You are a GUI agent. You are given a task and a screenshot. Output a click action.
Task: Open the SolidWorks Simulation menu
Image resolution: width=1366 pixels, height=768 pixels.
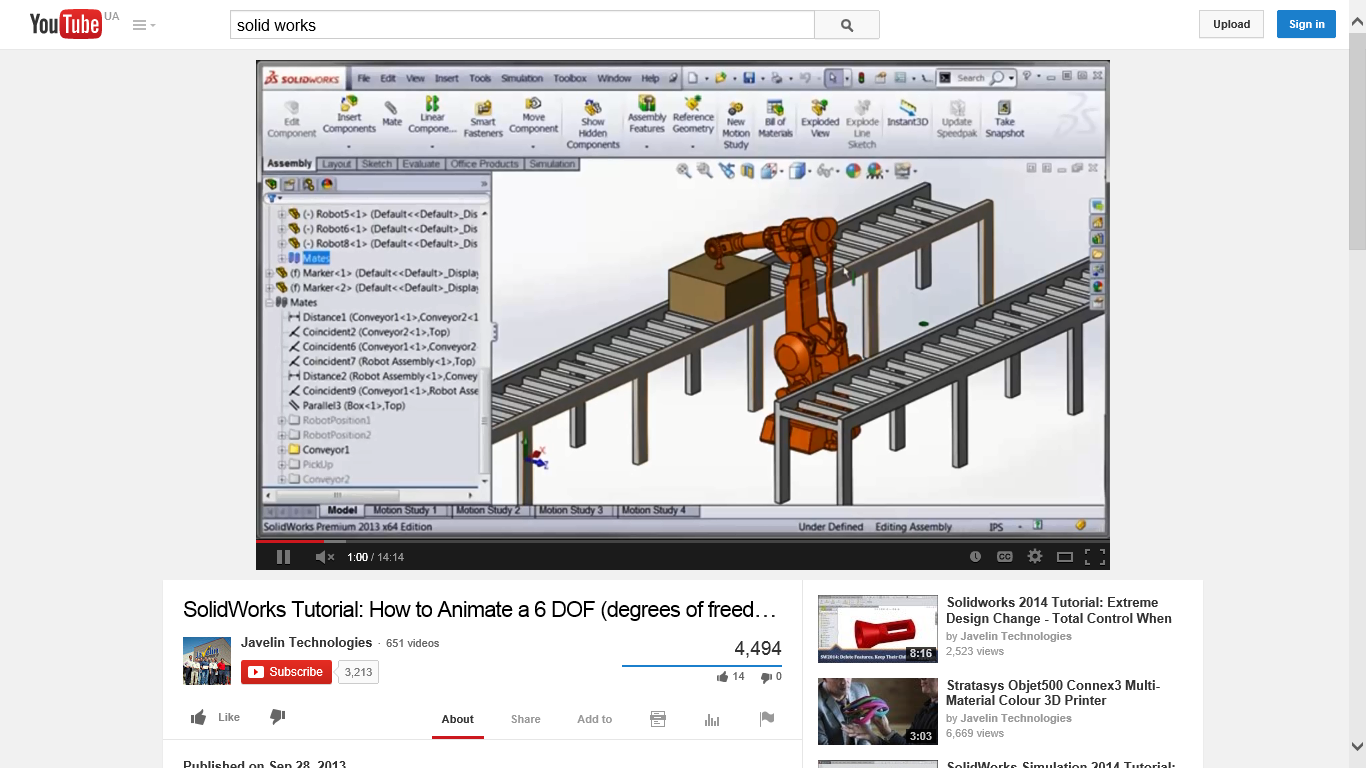tap(522, 78)
